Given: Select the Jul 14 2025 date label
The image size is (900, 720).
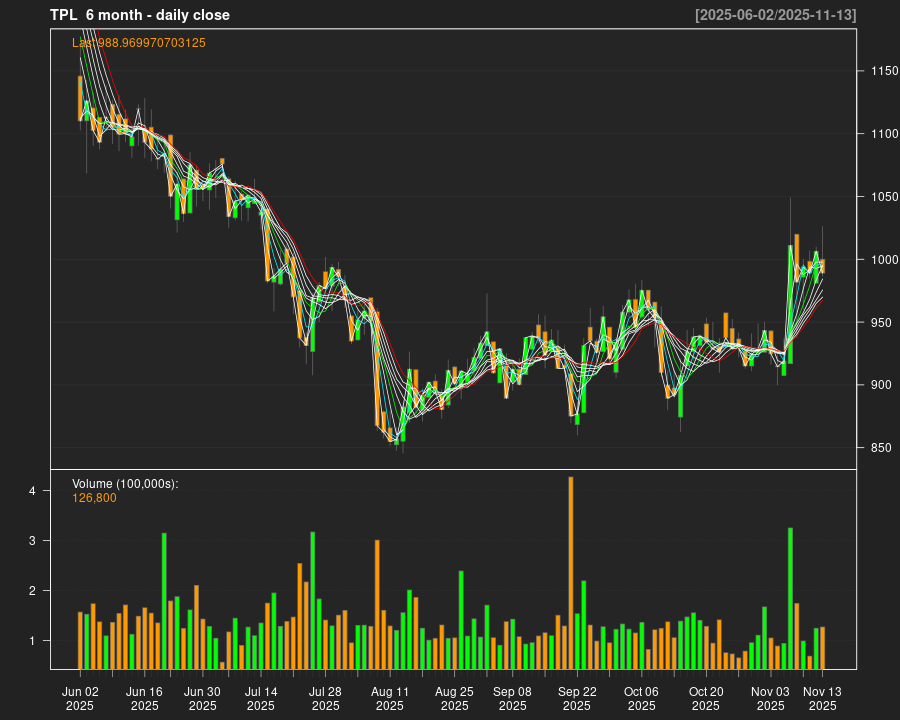Looking at the screenshot, I should click(x=261, y=698).
